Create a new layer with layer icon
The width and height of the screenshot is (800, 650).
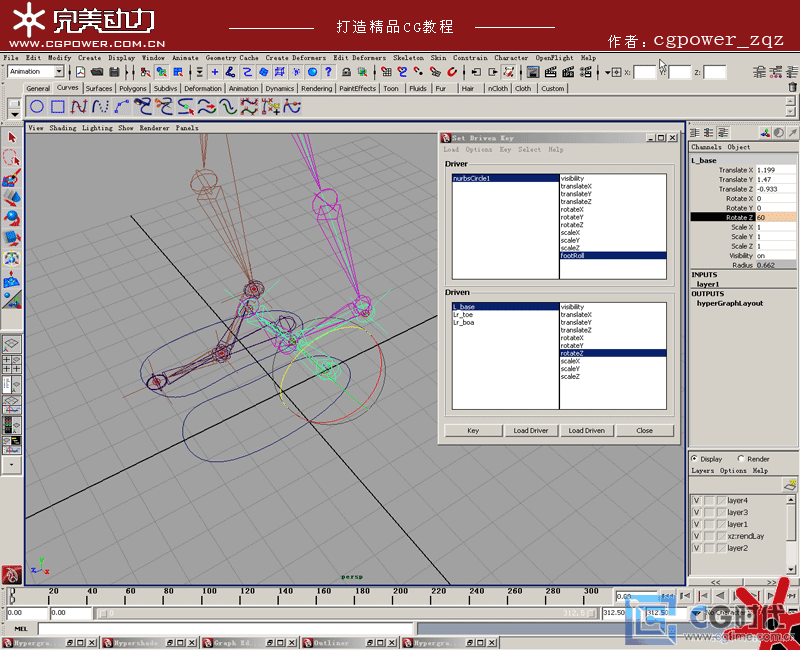[789, 484]
